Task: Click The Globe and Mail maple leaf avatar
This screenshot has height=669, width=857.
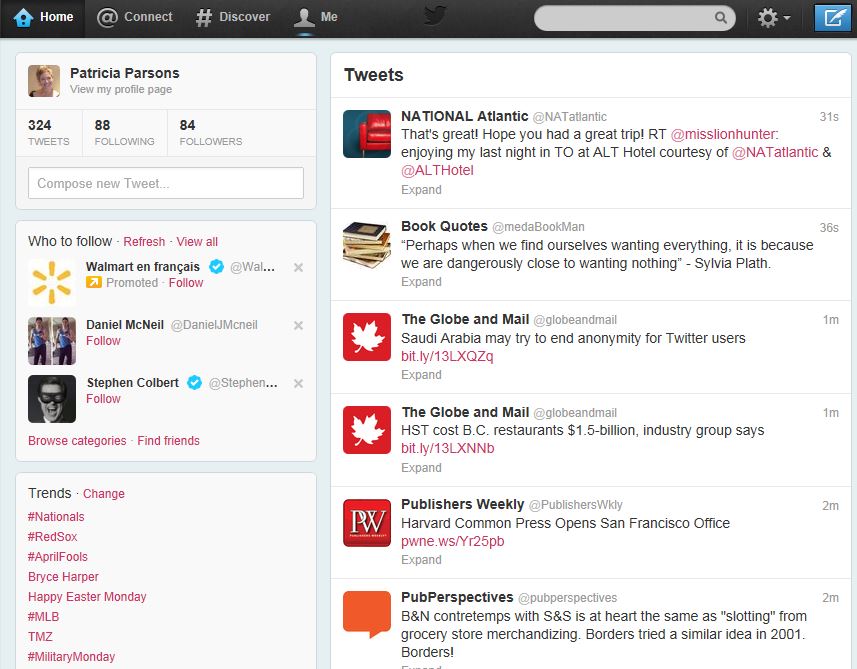Action: point(367,337)
